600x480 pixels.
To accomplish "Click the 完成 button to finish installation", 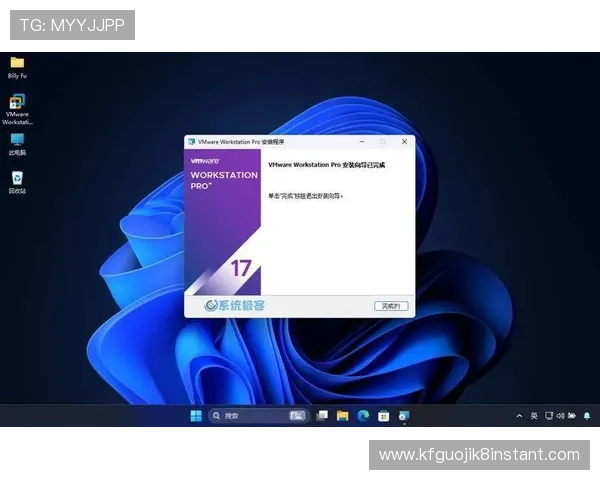I will tap(390, 305).
